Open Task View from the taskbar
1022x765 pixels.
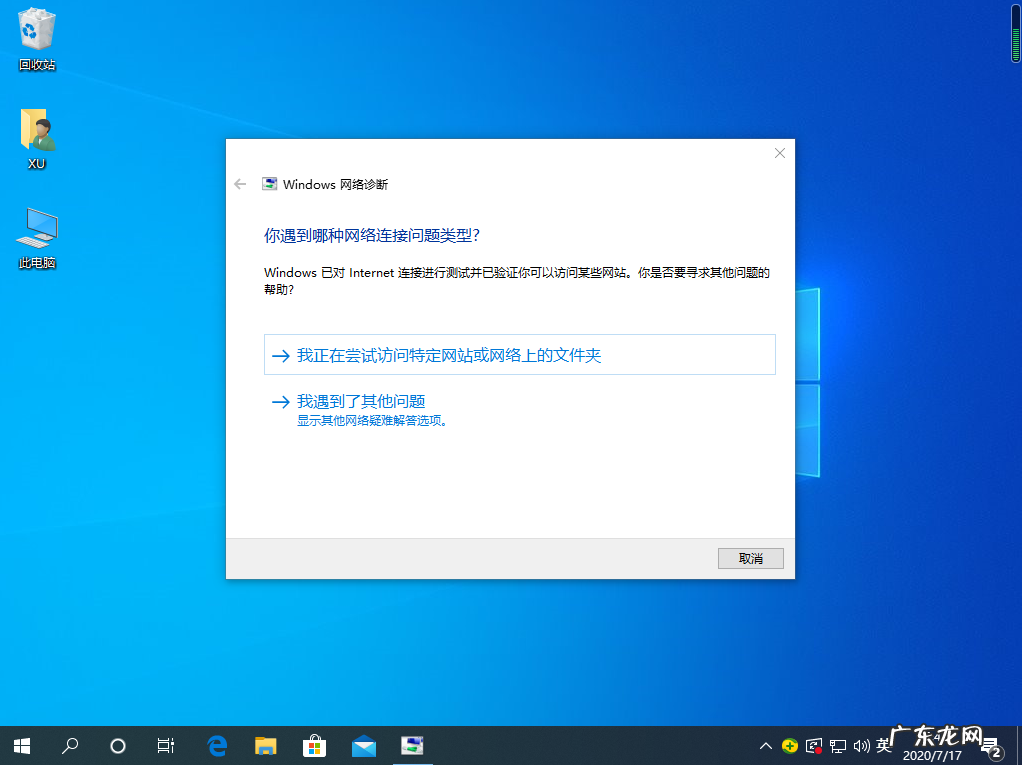pyautogui.click(x=165, y=746)
